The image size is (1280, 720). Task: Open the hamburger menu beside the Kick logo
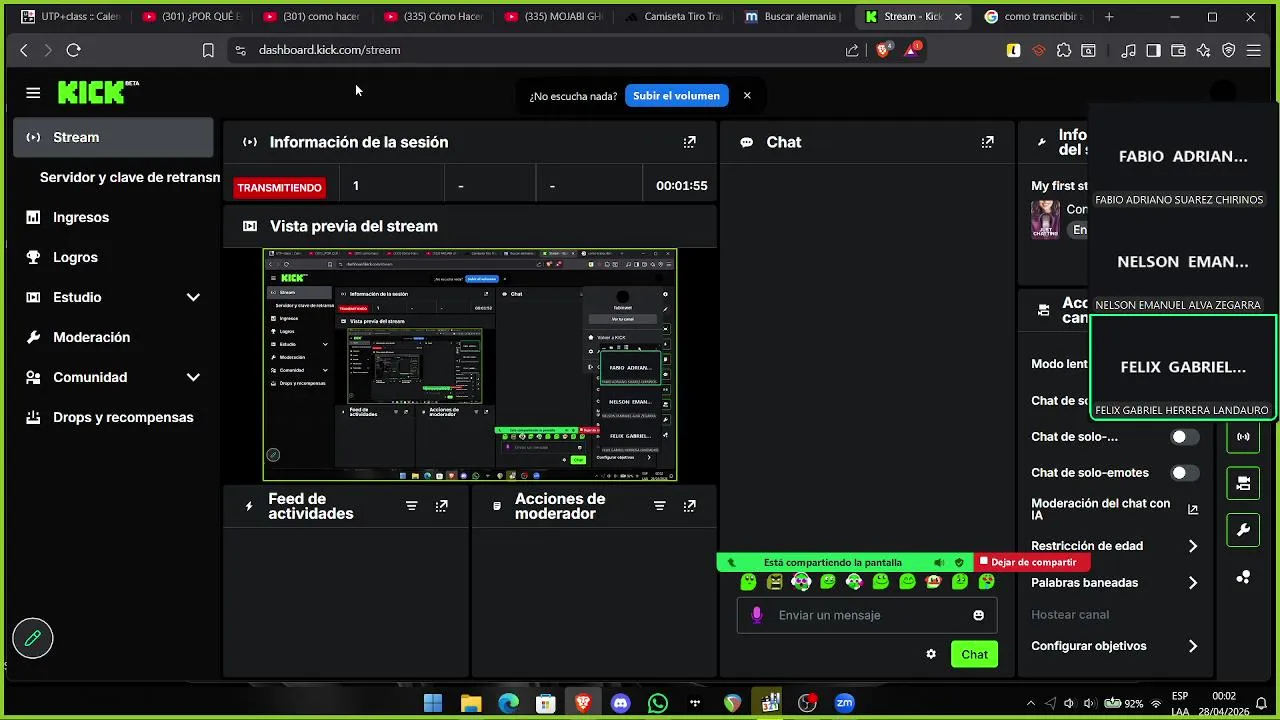pos(33,93)
